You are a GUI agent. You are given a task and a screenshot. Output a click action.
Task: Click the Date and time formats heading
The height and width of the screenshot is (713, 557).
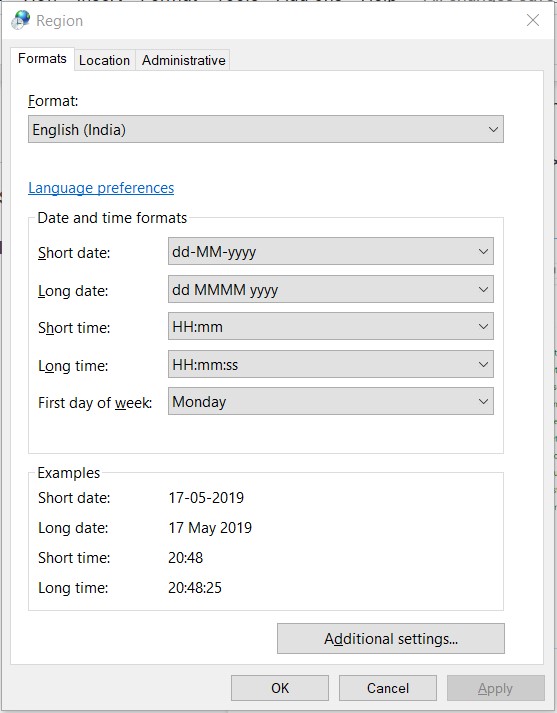112,218
